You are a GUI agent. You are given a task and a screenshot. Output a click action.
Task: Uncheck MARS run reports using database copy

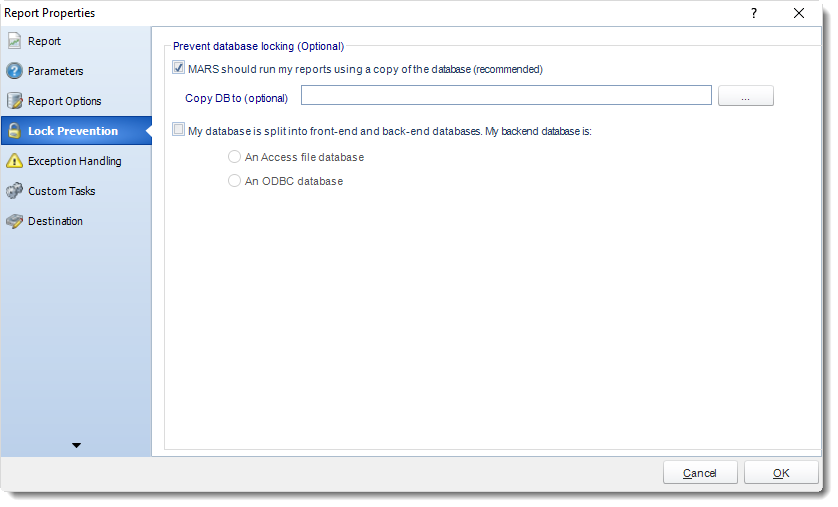pyautogui.click(x=179, y=68)
